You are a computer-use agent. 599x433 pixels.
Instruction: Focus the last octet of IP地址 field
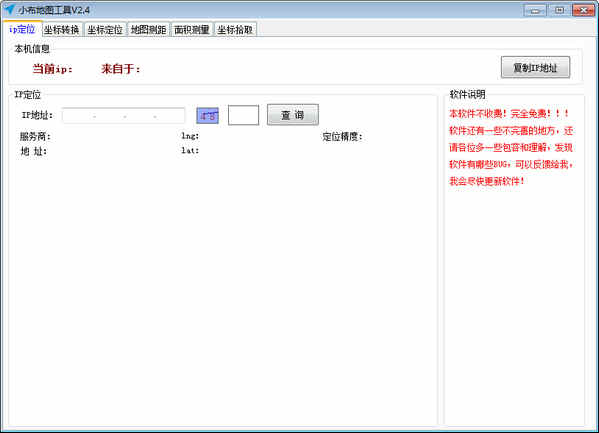pos(170,115)
